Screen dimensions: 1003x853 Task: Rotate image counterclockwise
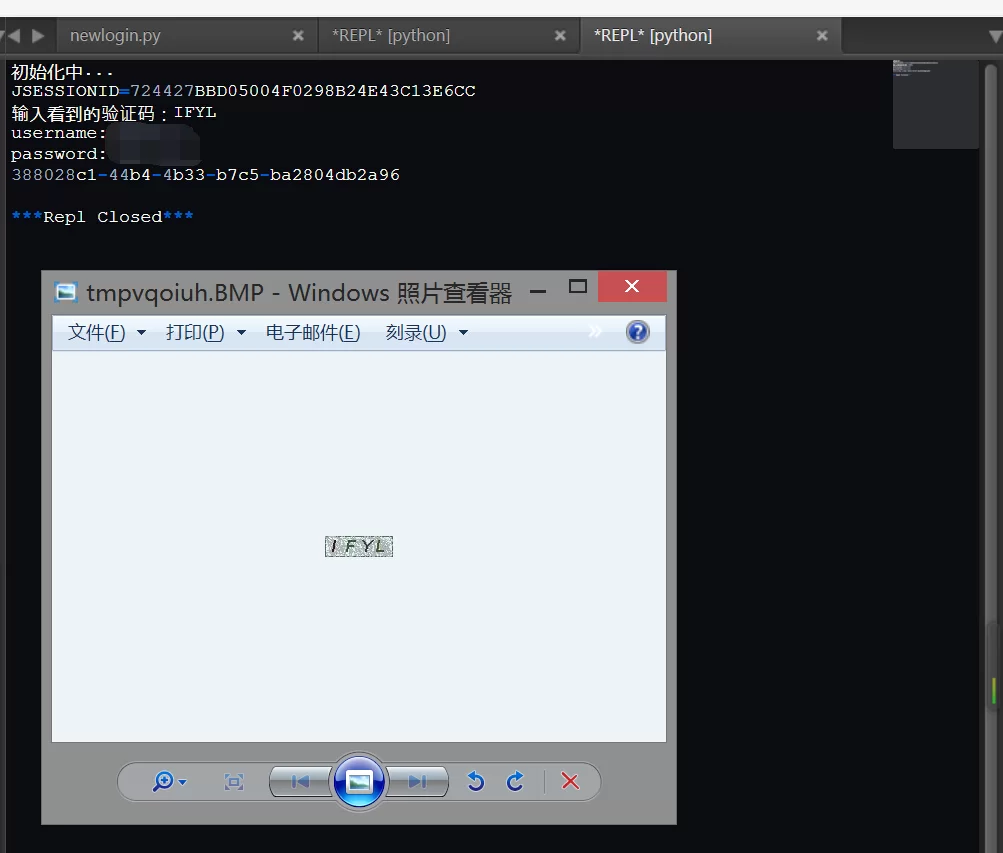tap(476, 782)
